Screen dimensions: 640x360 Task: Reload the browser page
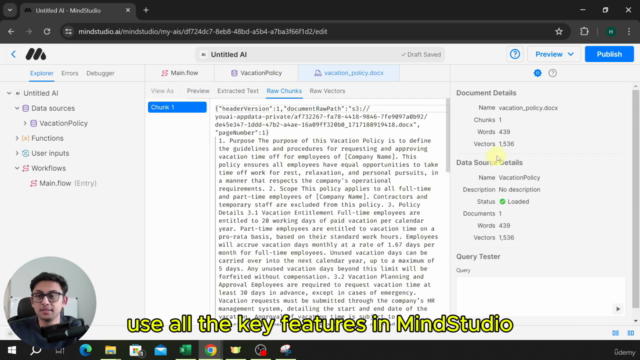47,31
